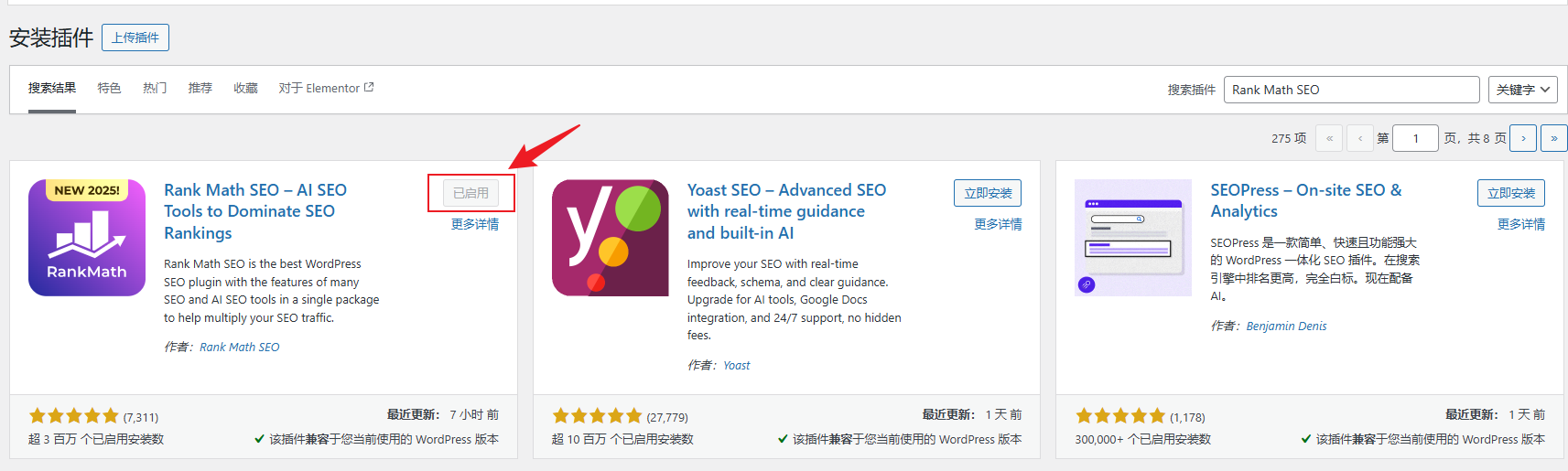Open the Benjamin Denis author link
Image resolution: width=1568 pixels, height=471 pixels.
1286,326
